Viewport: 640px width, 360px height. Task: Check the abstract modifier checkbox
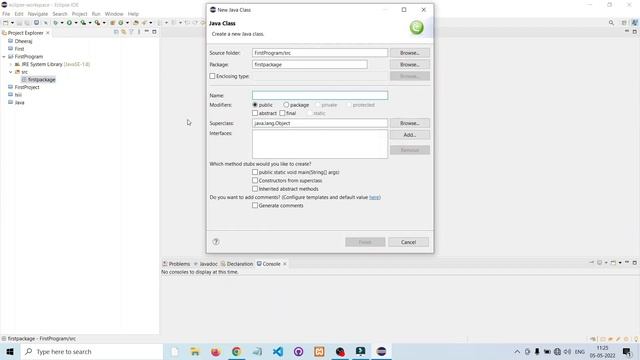pyautogui.click(x=255, y=113)
